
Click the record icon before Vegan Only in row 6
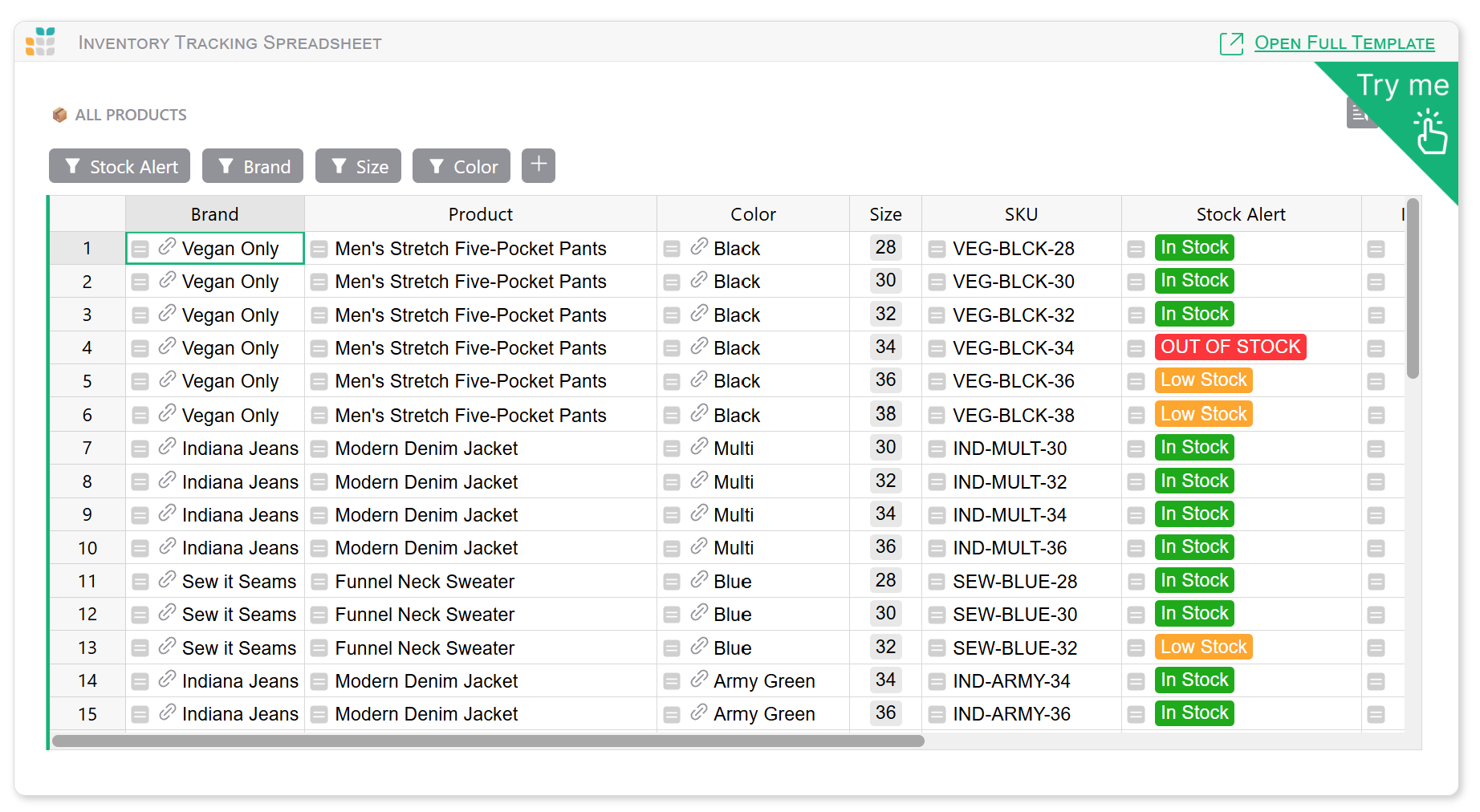(x=140, y=416)
